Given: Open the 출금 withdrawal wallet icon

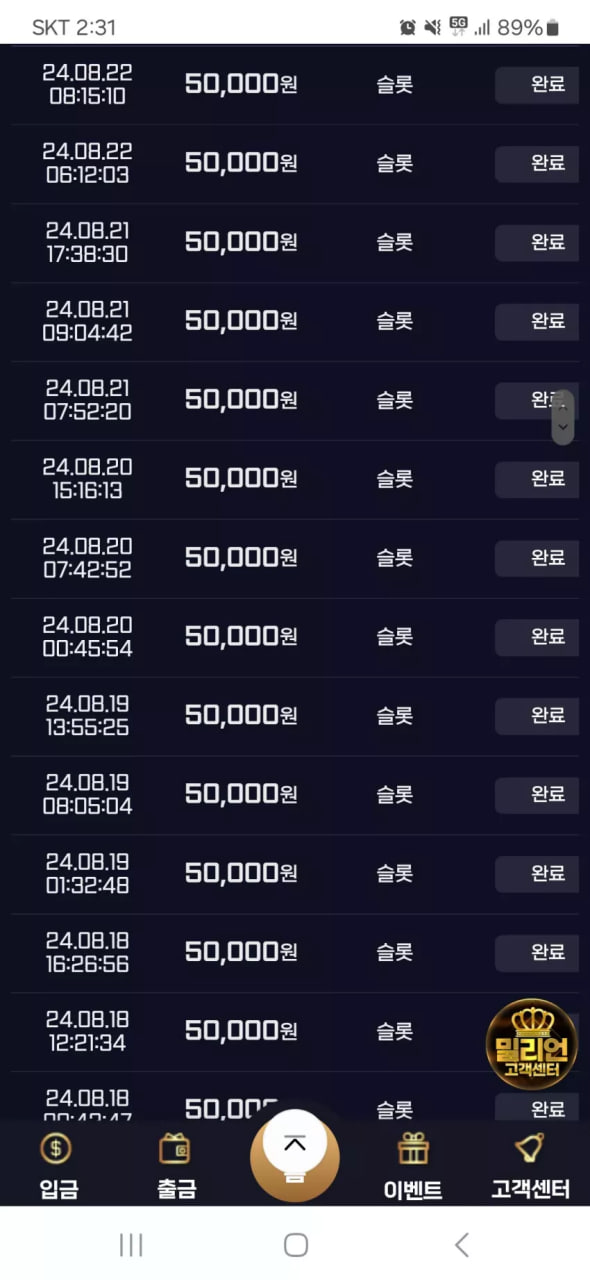Looking at the screenshot, I should (175, 1148).
